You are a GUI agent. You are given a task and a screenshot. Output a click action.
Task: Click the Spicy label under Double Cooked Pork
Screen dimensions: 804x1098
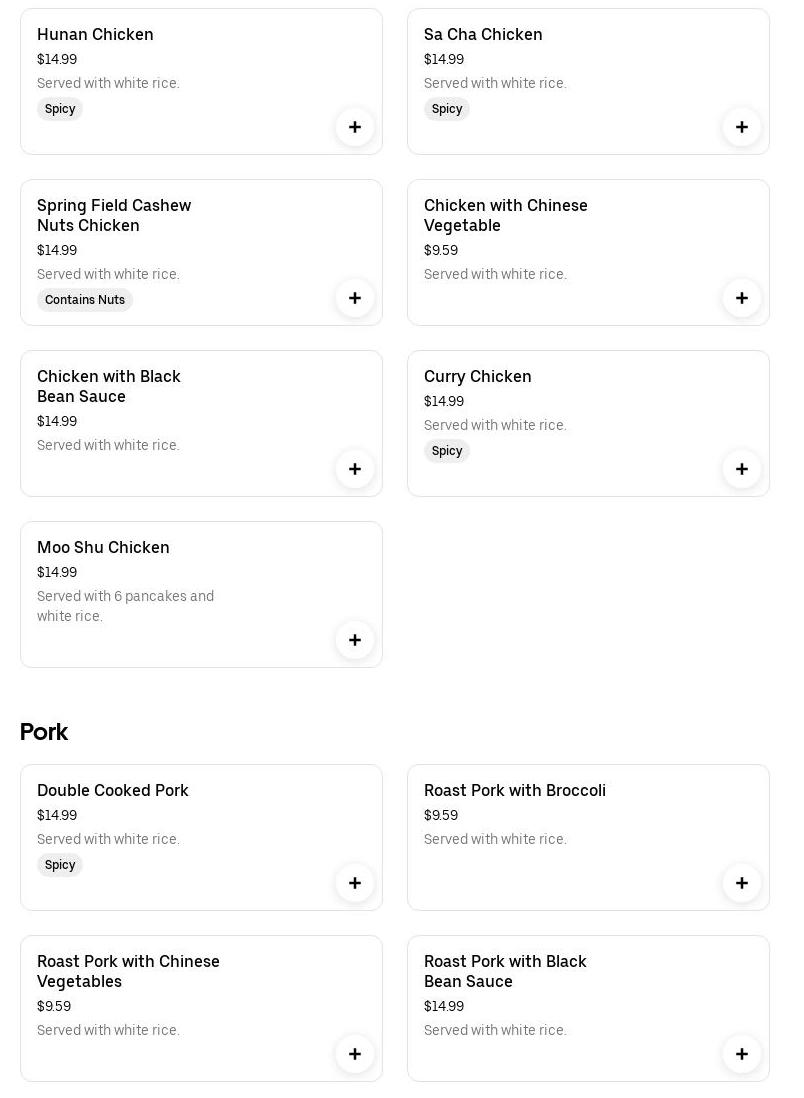click(60, 865)
